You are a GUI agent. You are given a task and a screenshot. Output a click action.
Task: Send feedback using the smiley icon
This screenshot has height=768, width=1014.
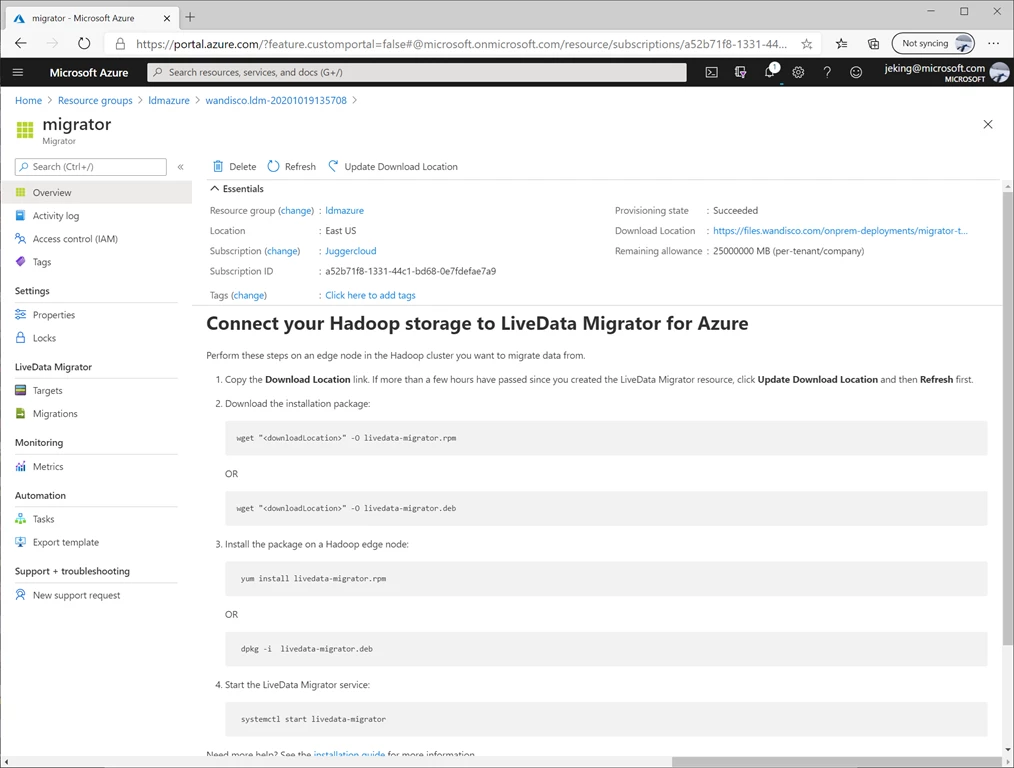click(855, 72)
